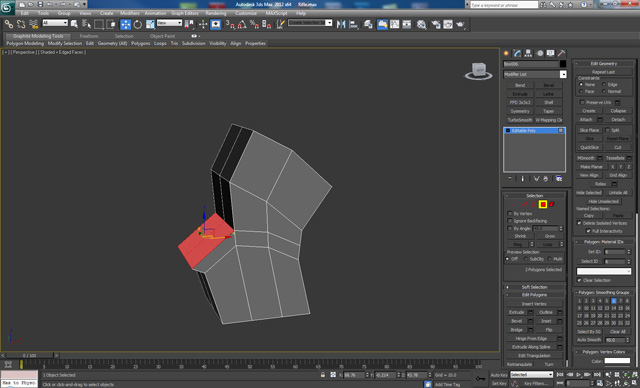Open the Modify command panel tab
Image resolution: width=640 pixels, height=388 pixels.
pyautogui.click(x=517, y=53)
